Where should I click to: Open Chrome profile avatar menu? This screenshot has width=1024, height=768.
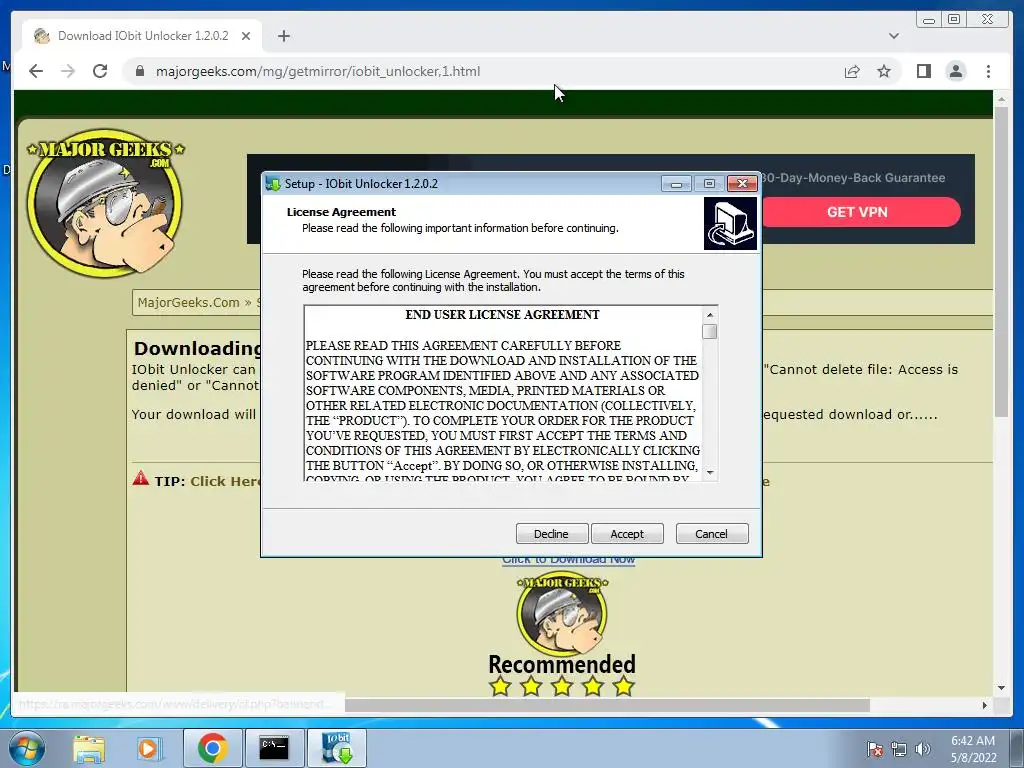point(956,71)
